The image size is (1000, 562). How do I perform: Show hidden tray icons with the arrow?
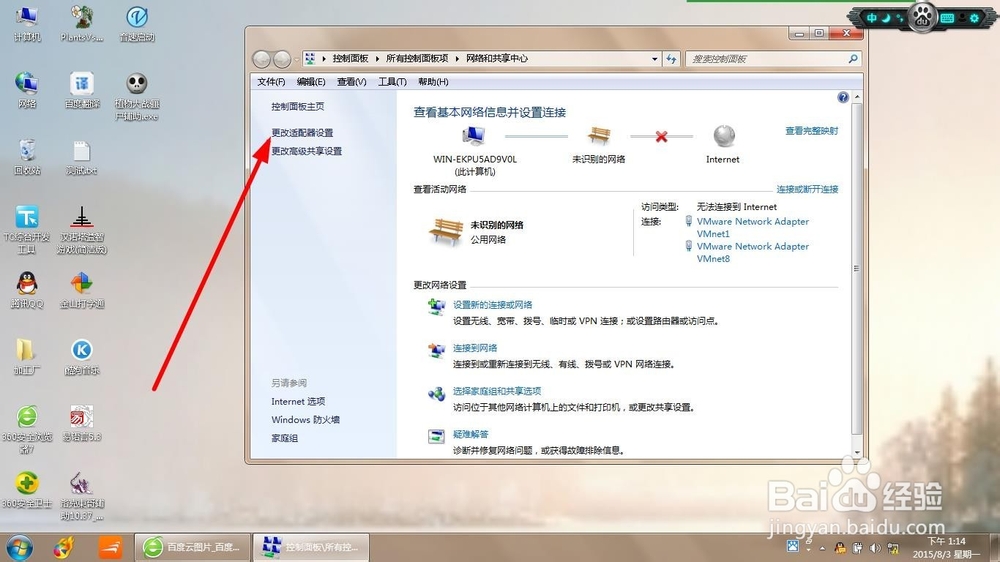pos(822,548)
